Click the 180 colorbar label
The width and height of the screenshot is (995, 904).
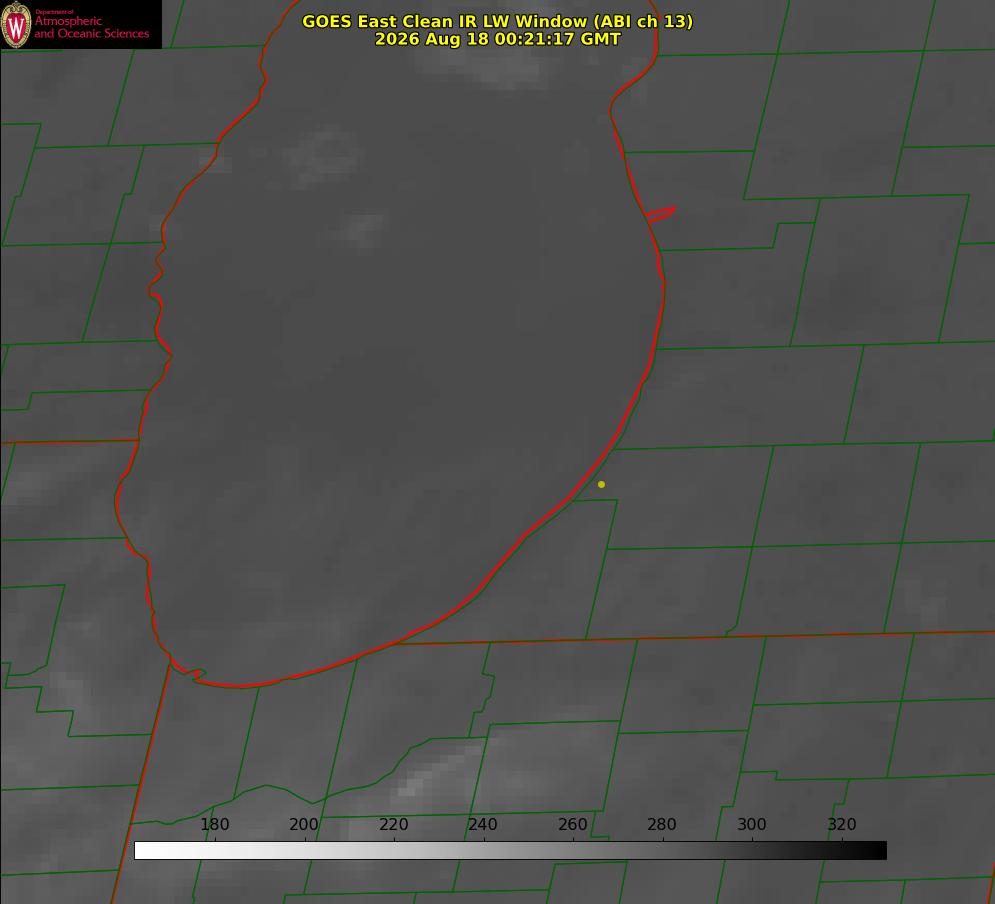(214, 824)
